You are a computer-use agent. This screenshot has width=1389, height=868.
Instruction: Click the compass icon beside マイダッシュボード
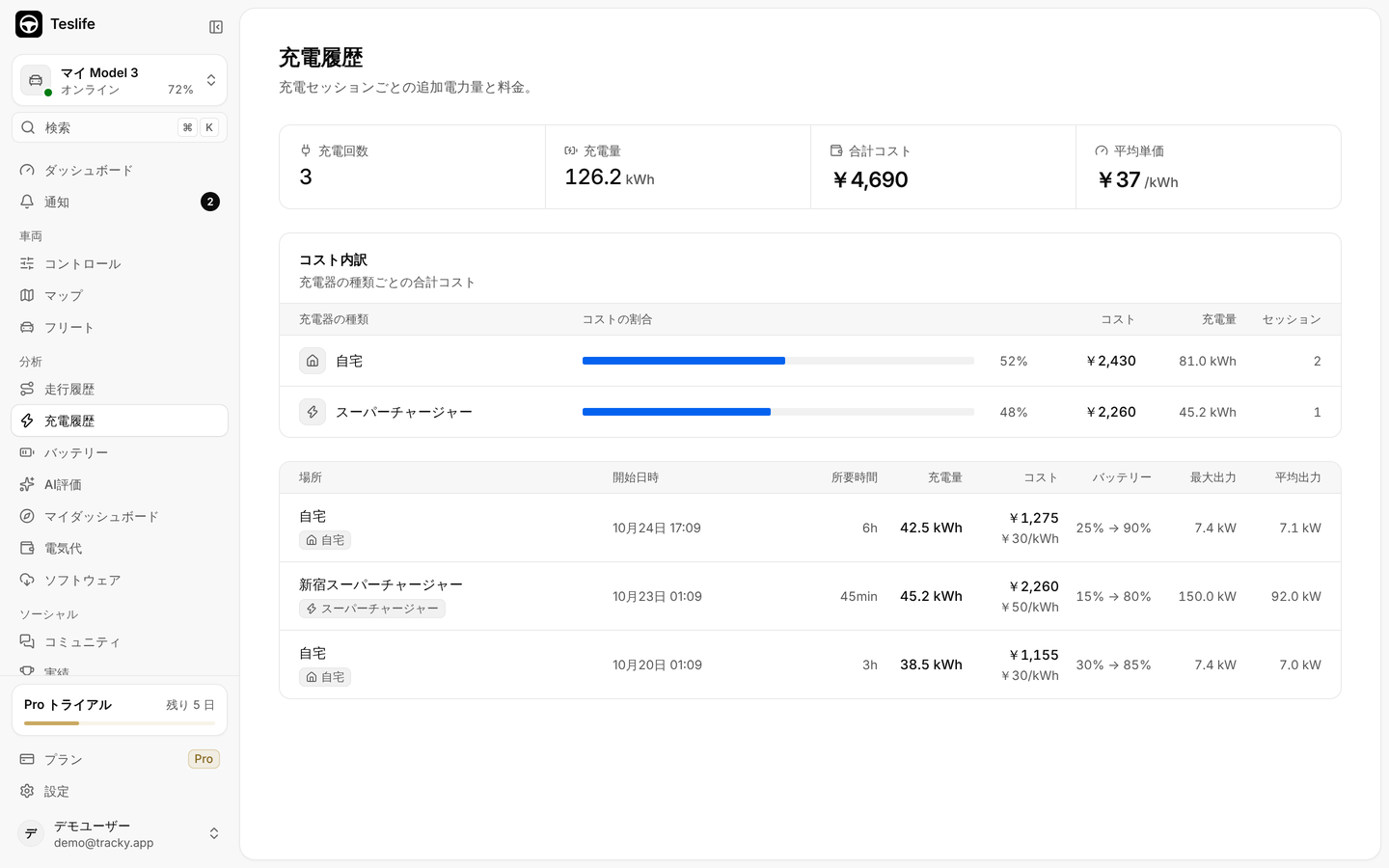tap(27, 516)
